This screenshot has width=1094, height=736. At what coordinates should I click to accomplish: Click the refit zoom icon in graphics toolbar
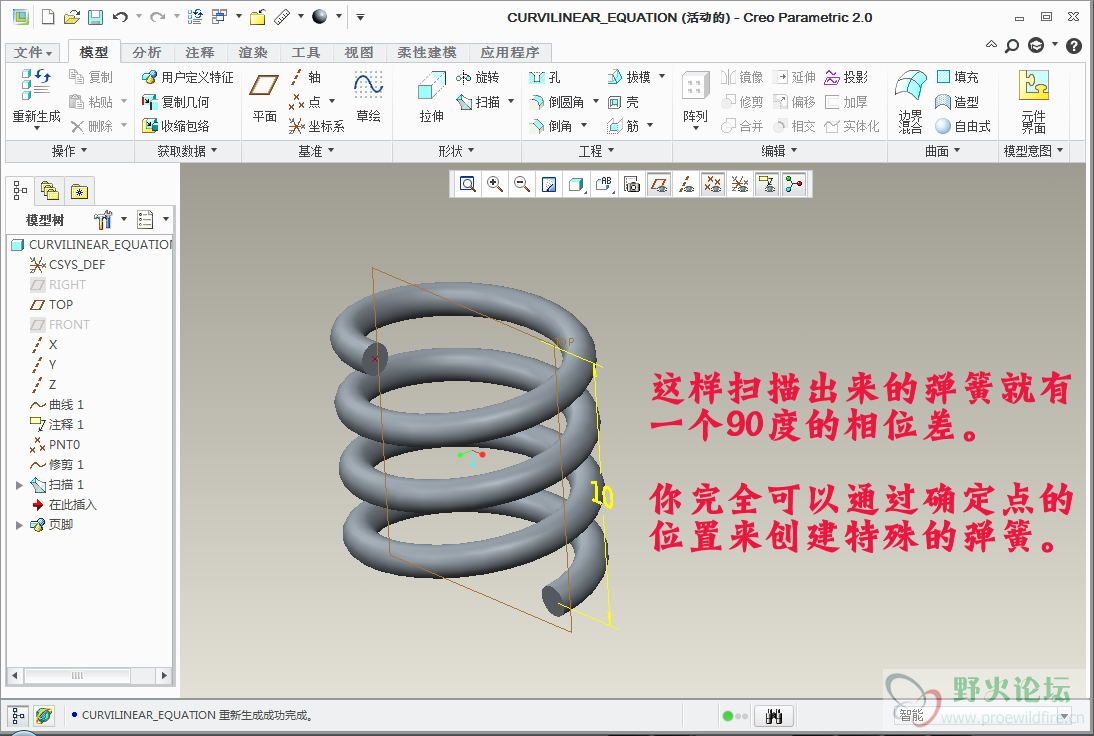point(468,184)
